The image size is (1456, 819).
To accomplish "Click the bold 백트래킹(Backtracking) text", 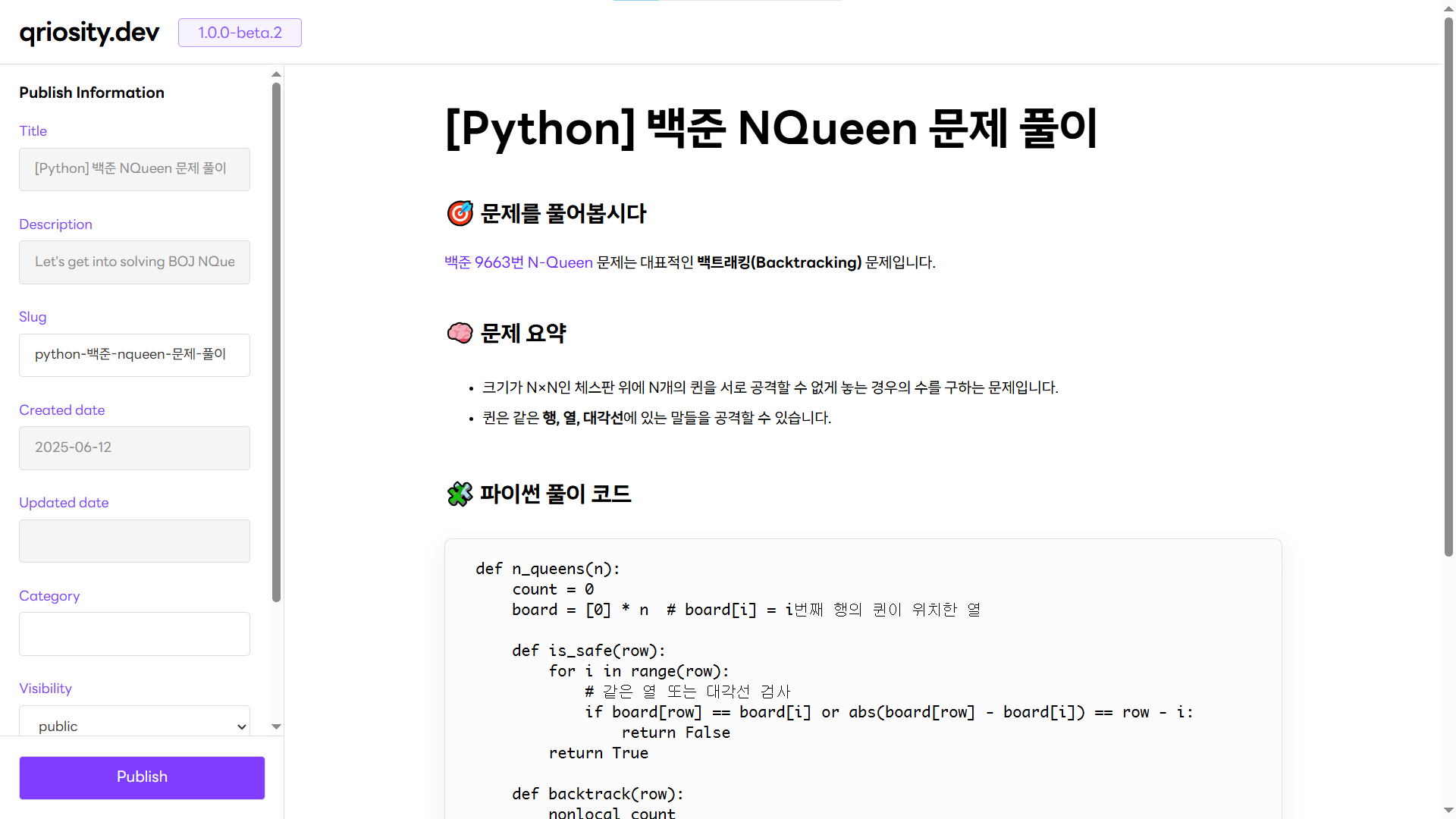I will (780, 262).
